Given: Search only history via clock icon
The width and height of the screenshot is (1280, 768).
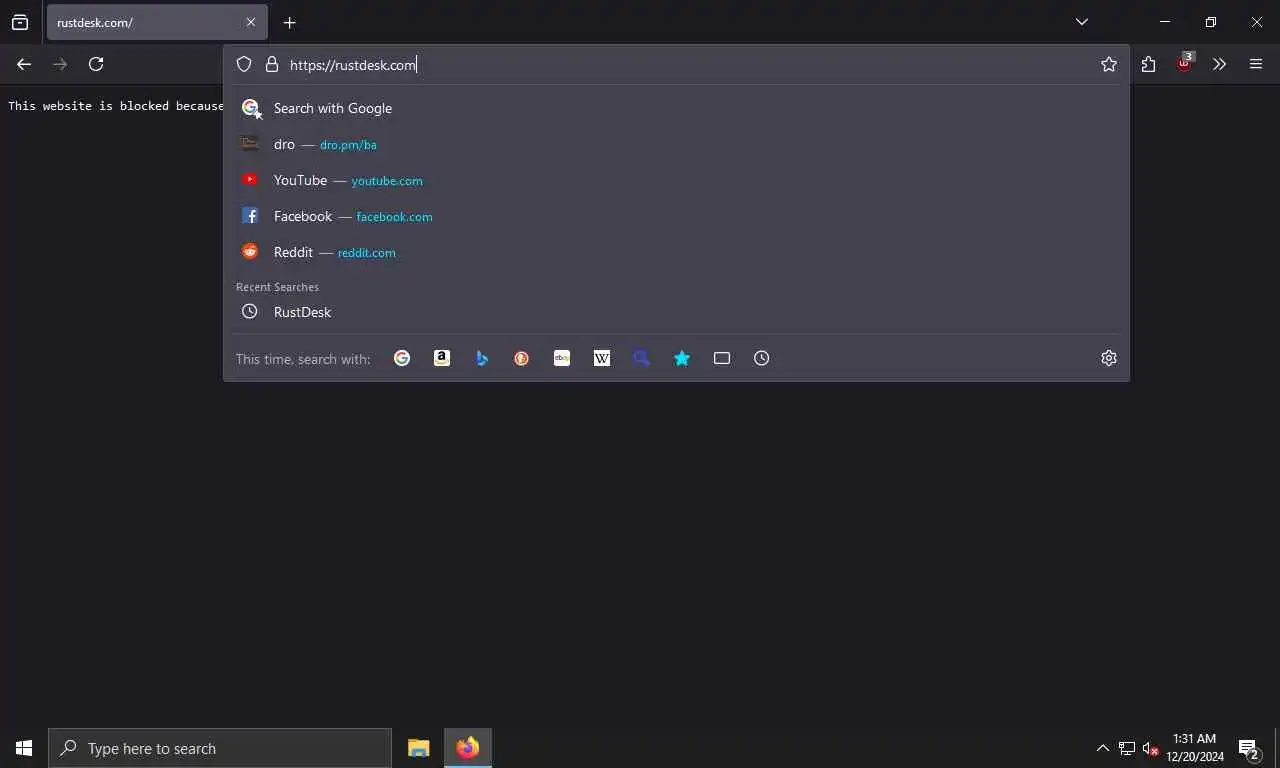Looking at the screenshot, I should coord(762,358).
